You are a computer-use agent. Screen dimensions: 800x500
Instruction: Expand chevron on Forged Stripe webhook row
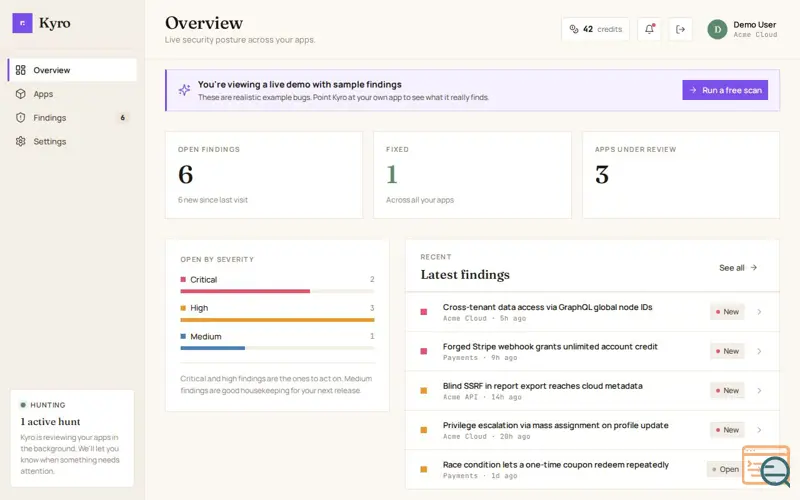(759, 351)
